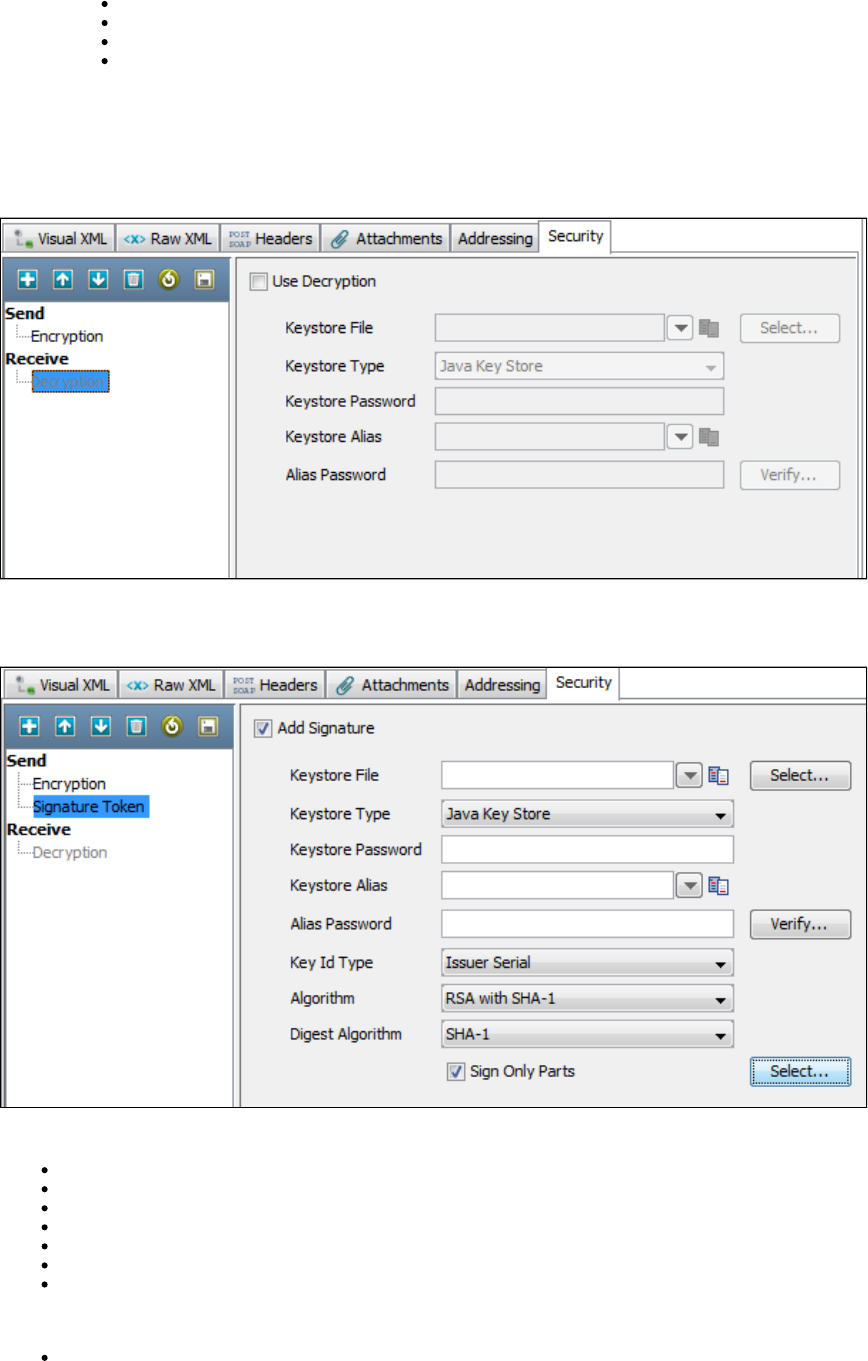
Task: Click the Alias Password field in Add Signature panel
Action: 587,924
